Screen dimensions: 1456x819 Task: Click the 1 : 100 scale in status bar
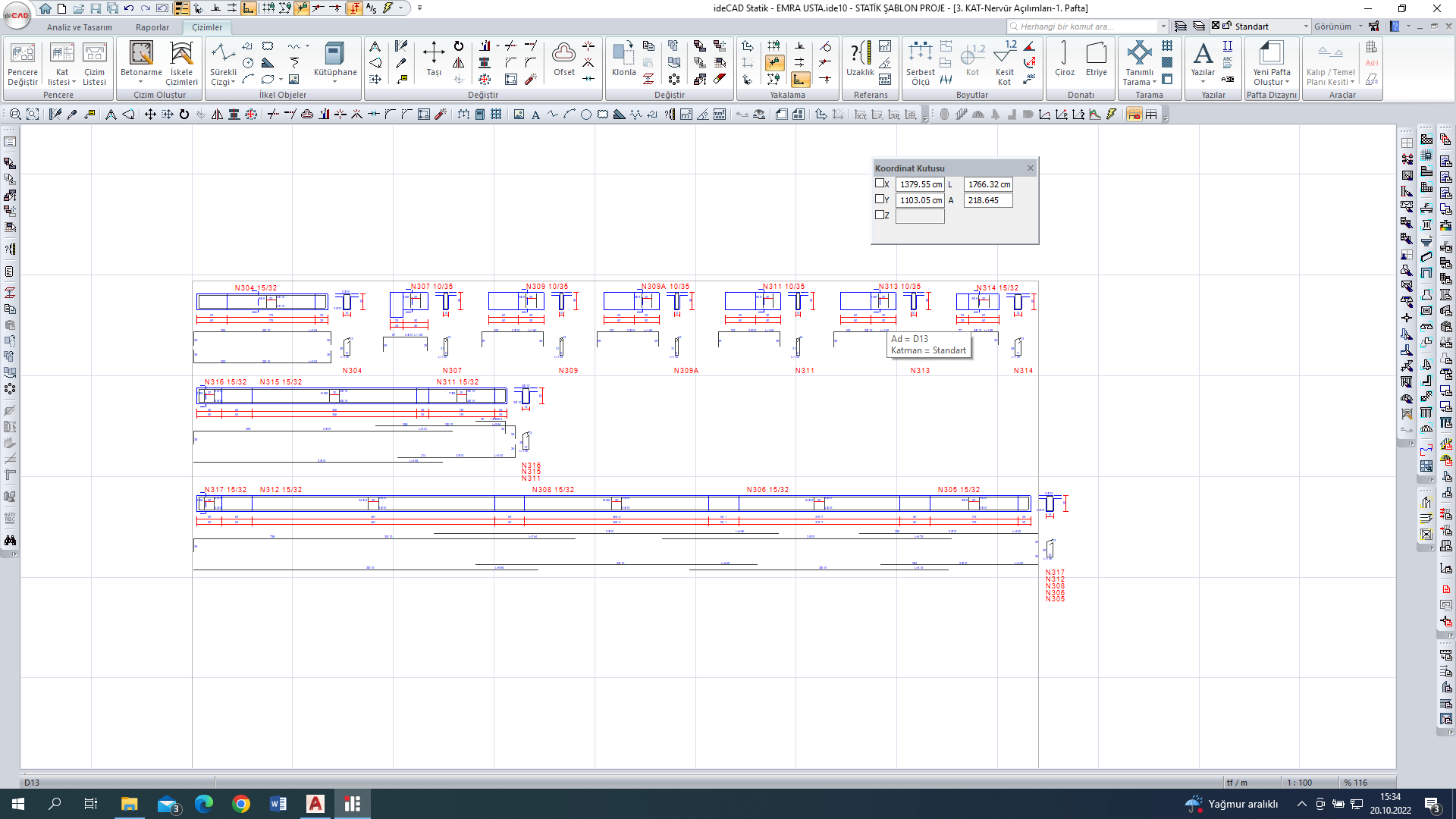tap(1299, 783)
